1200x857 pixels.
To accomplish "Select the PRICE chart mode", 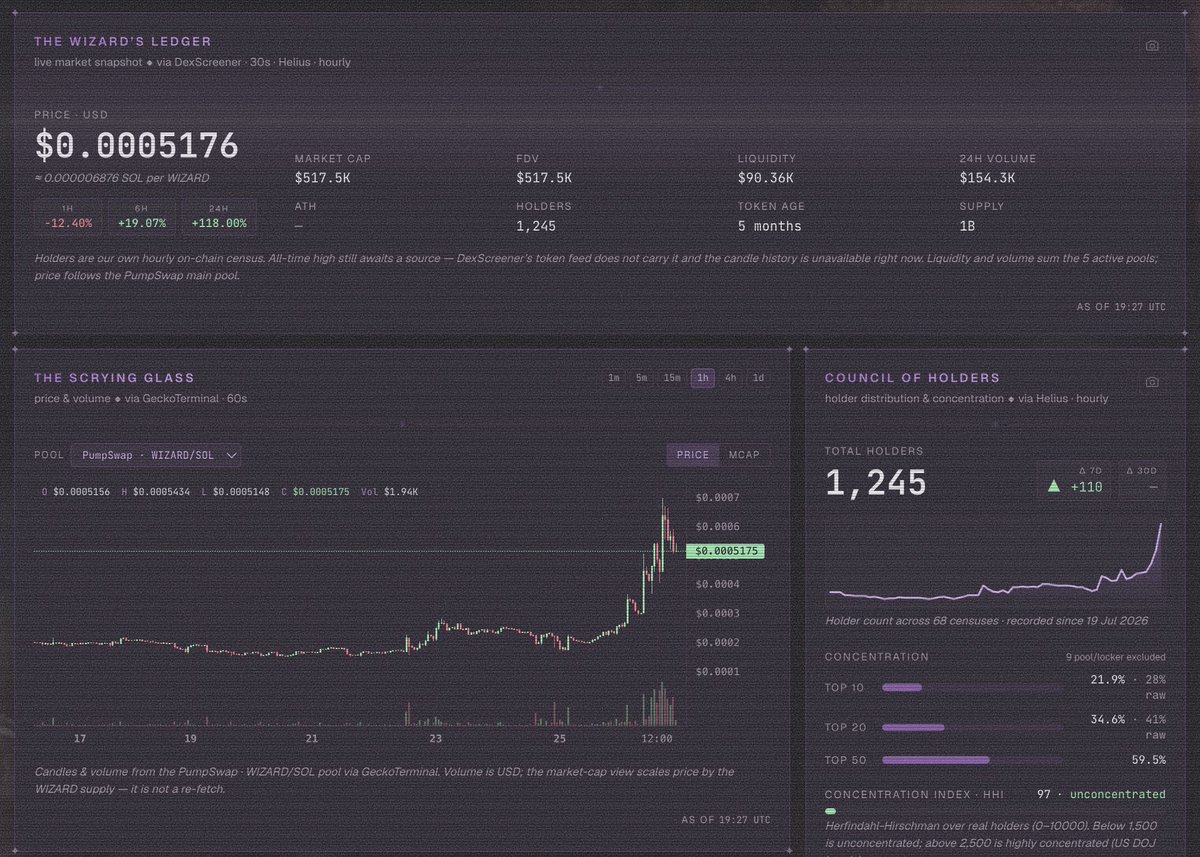I will coord(693,455).
